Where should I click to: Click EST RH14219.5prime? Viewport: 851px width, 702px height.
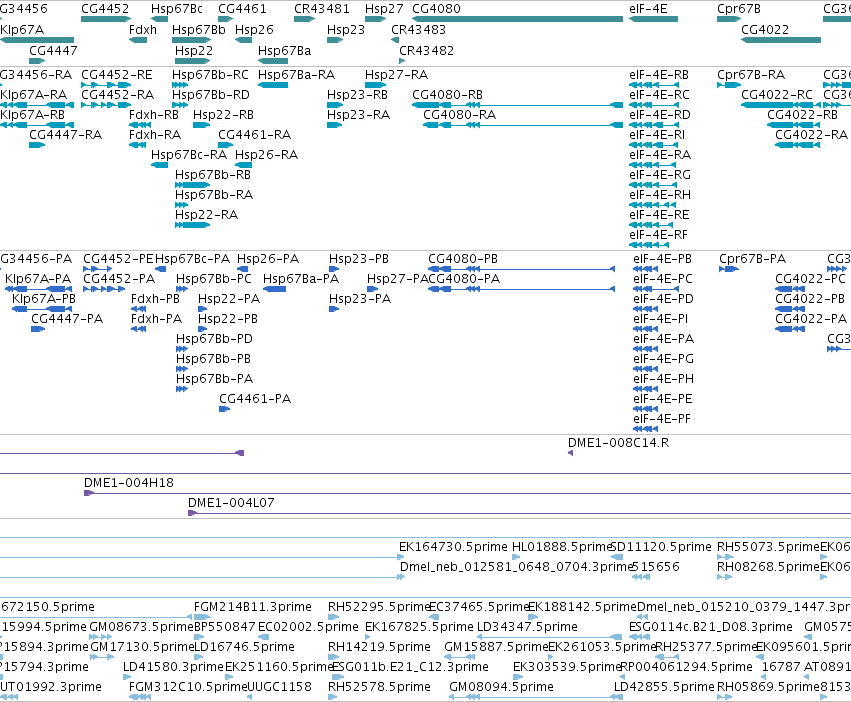379,647
